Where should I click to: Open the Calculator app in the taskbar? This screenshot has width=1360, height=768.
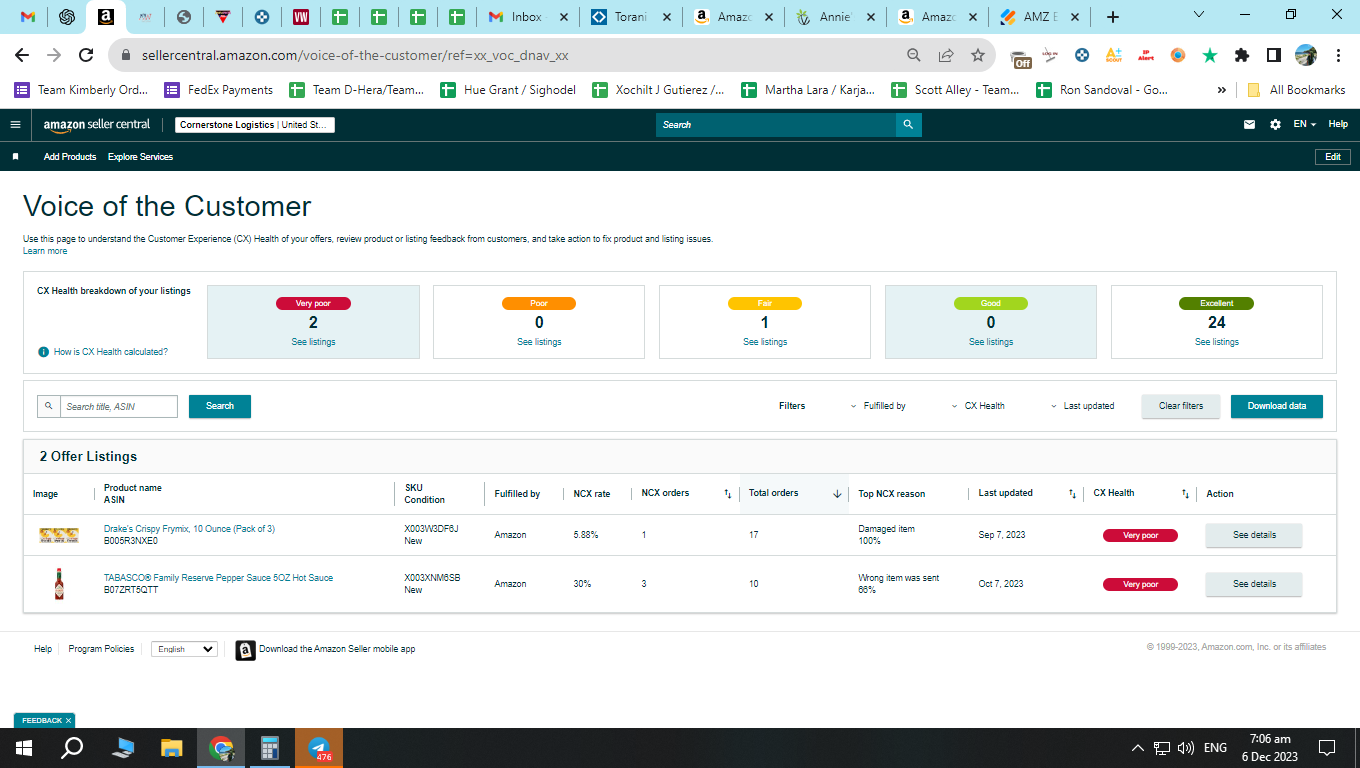click(270, 748)
